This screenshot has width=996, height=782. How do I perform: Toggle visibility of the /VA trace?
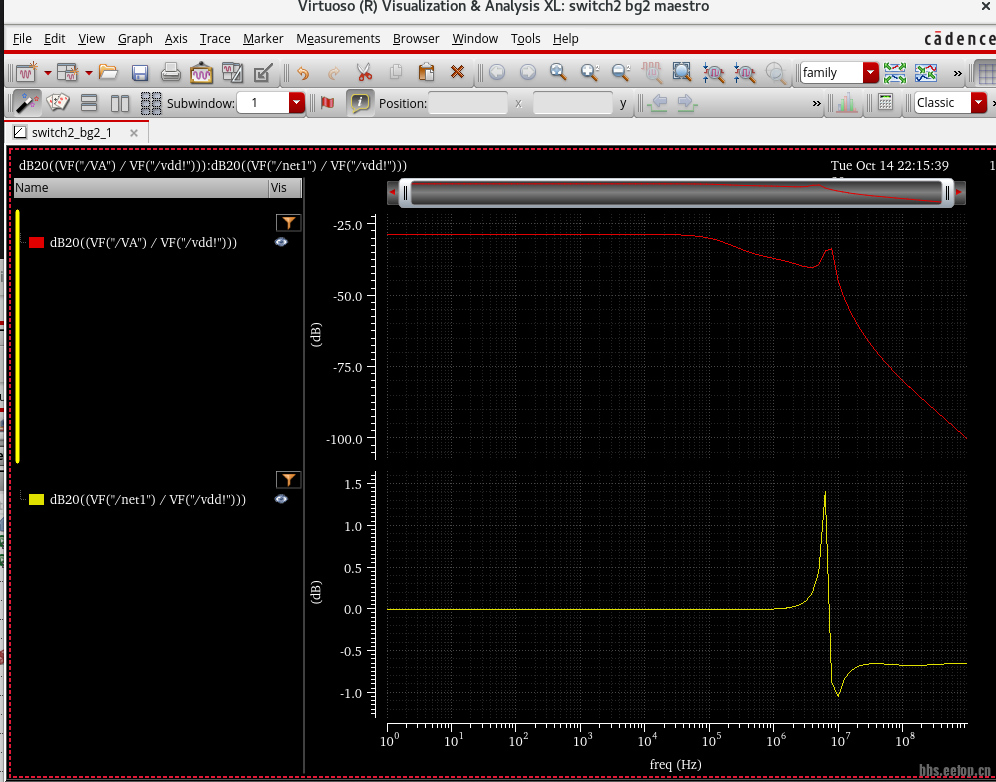(281, 242)
